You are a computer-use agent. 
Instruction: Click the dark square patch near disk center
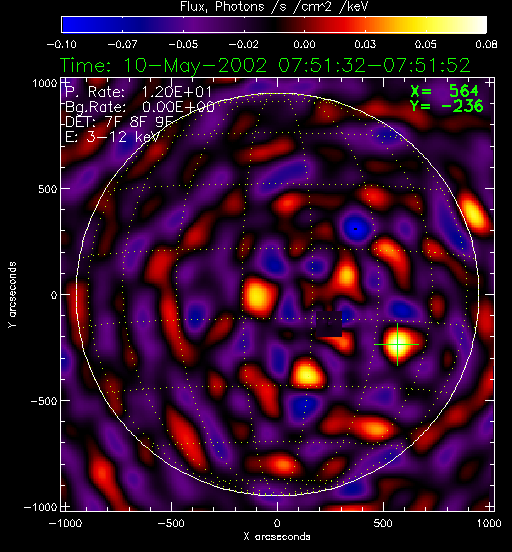[329, 324]
